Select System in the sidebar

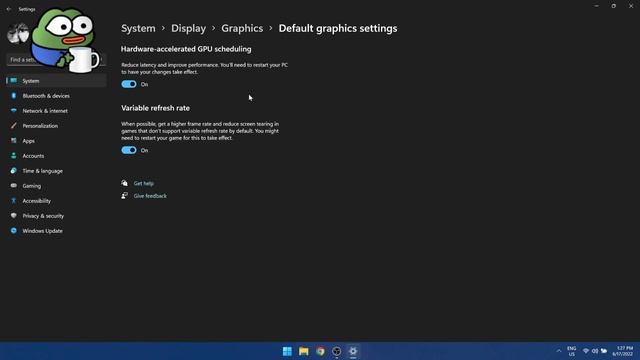click(x=56, y=81)
